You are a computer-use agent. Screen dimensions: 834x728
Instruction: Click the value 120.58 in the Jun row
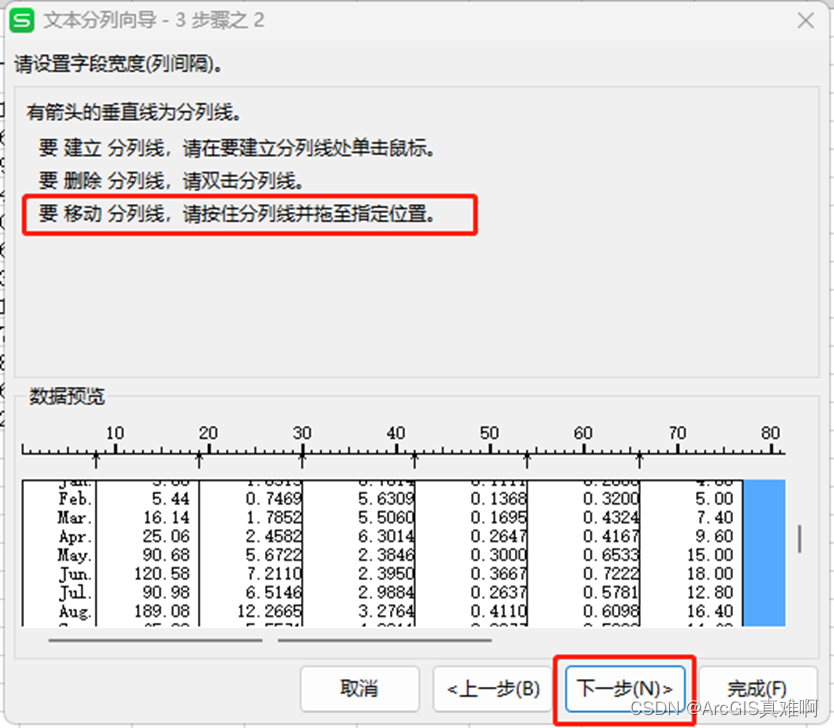(x=162, y=574)
